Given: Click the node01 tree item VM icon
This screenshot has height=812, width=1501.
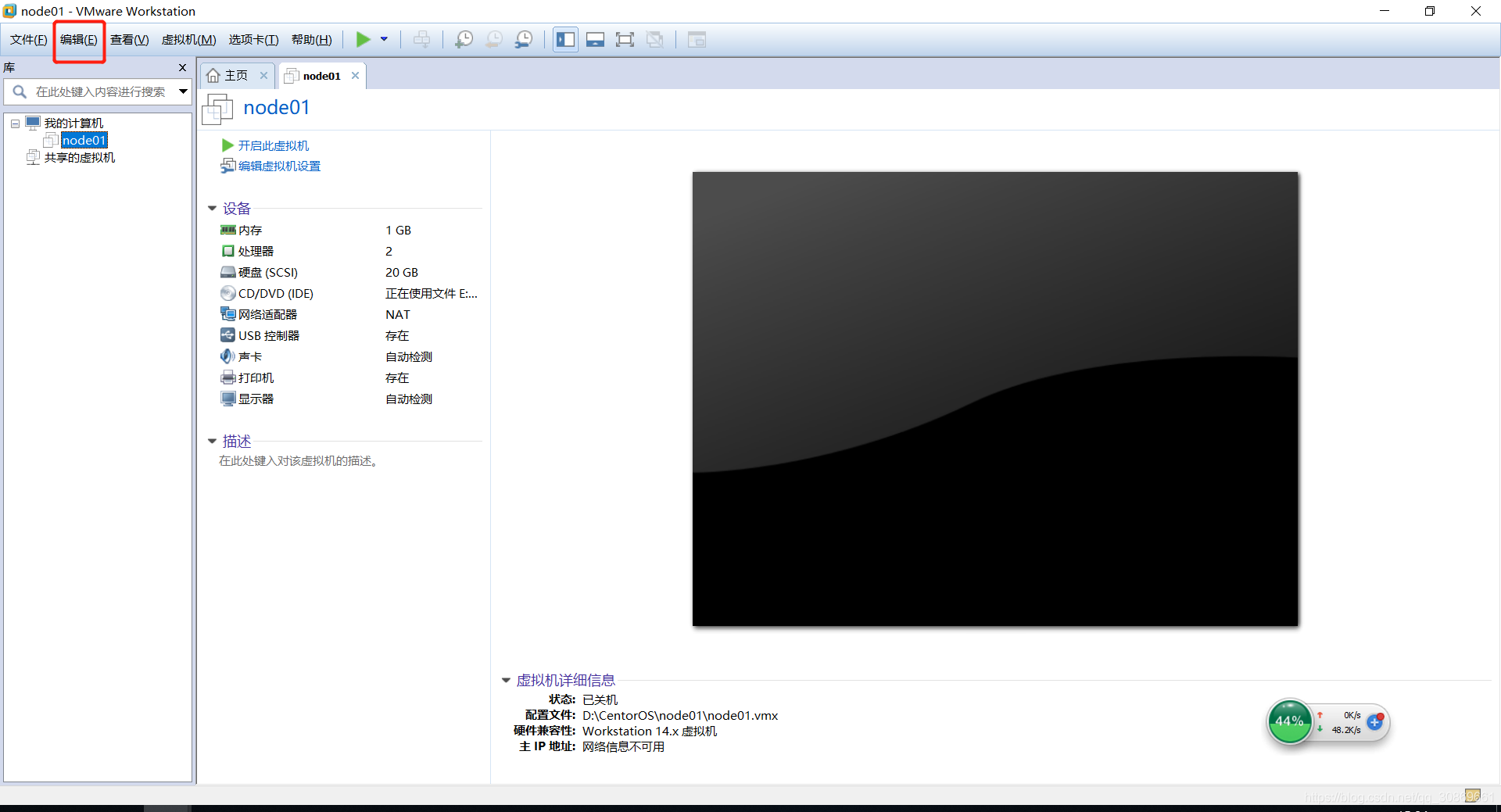Looking at the screenshot, I should coord(52,141).
